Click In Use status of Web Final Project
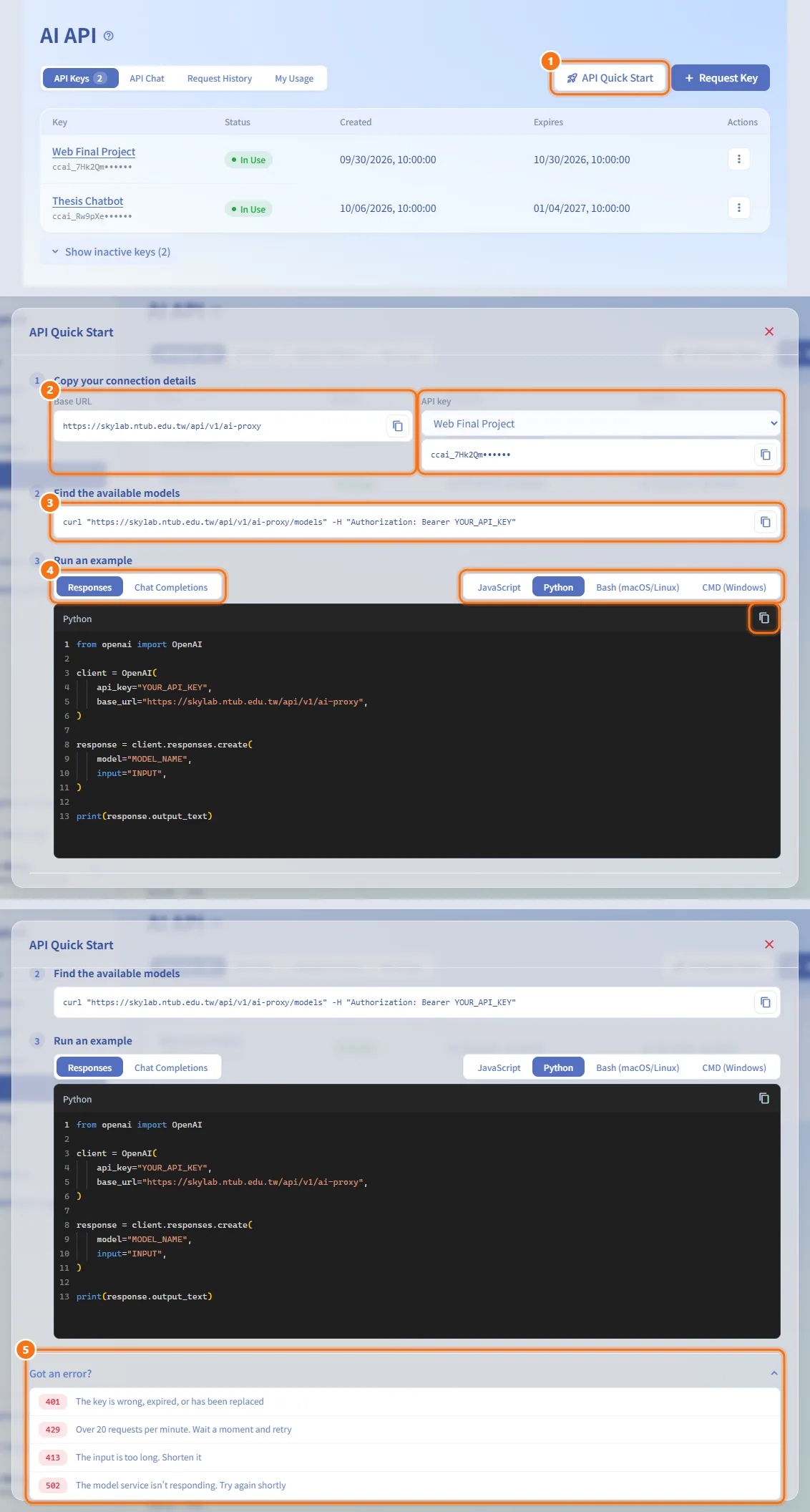Image resolution: width=810 pixels, height=1512 pixels. pyautogui.click(x=248, y=160)
